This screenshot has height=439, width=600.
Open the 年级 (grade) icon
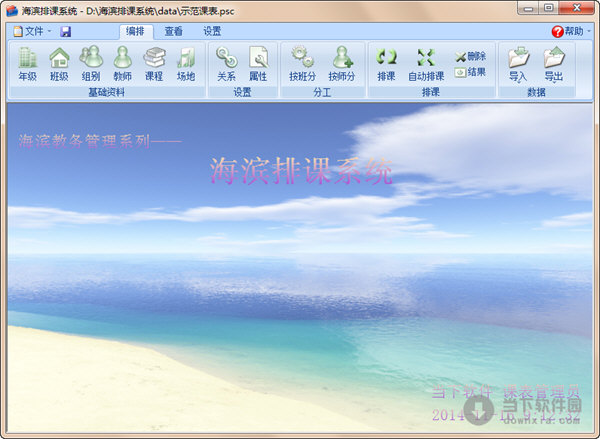[28, 64]
